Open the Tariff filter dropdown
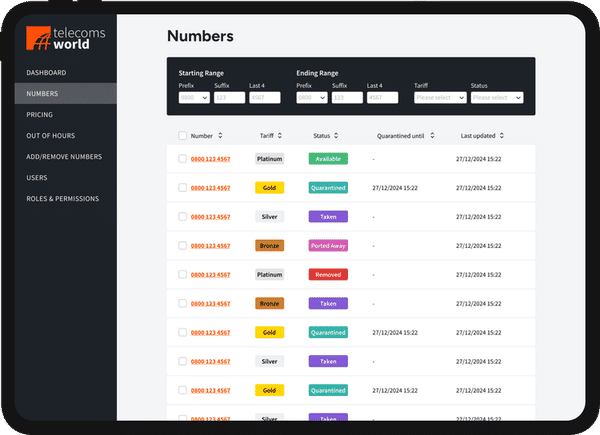The image size is (600, 435). (x=440, y=98)
